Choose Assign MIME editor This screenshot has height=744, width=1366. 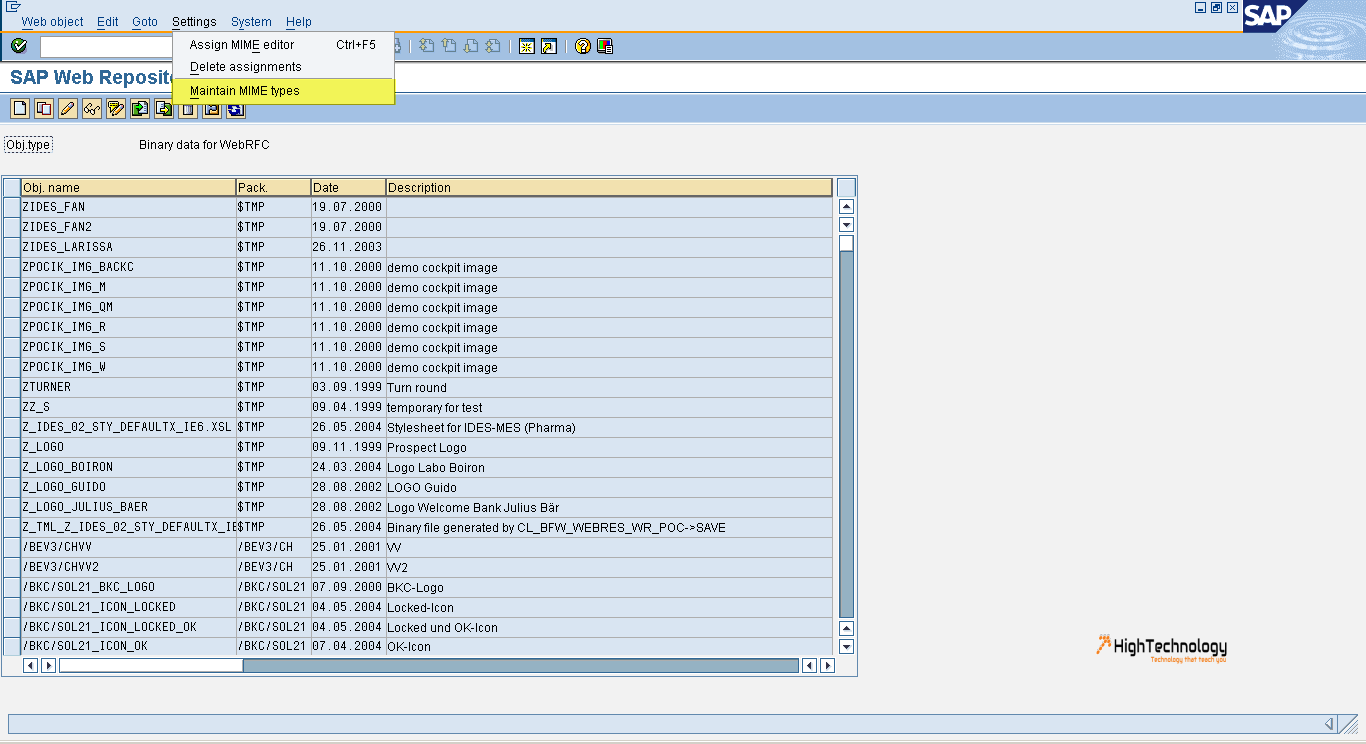click(284, 44)
